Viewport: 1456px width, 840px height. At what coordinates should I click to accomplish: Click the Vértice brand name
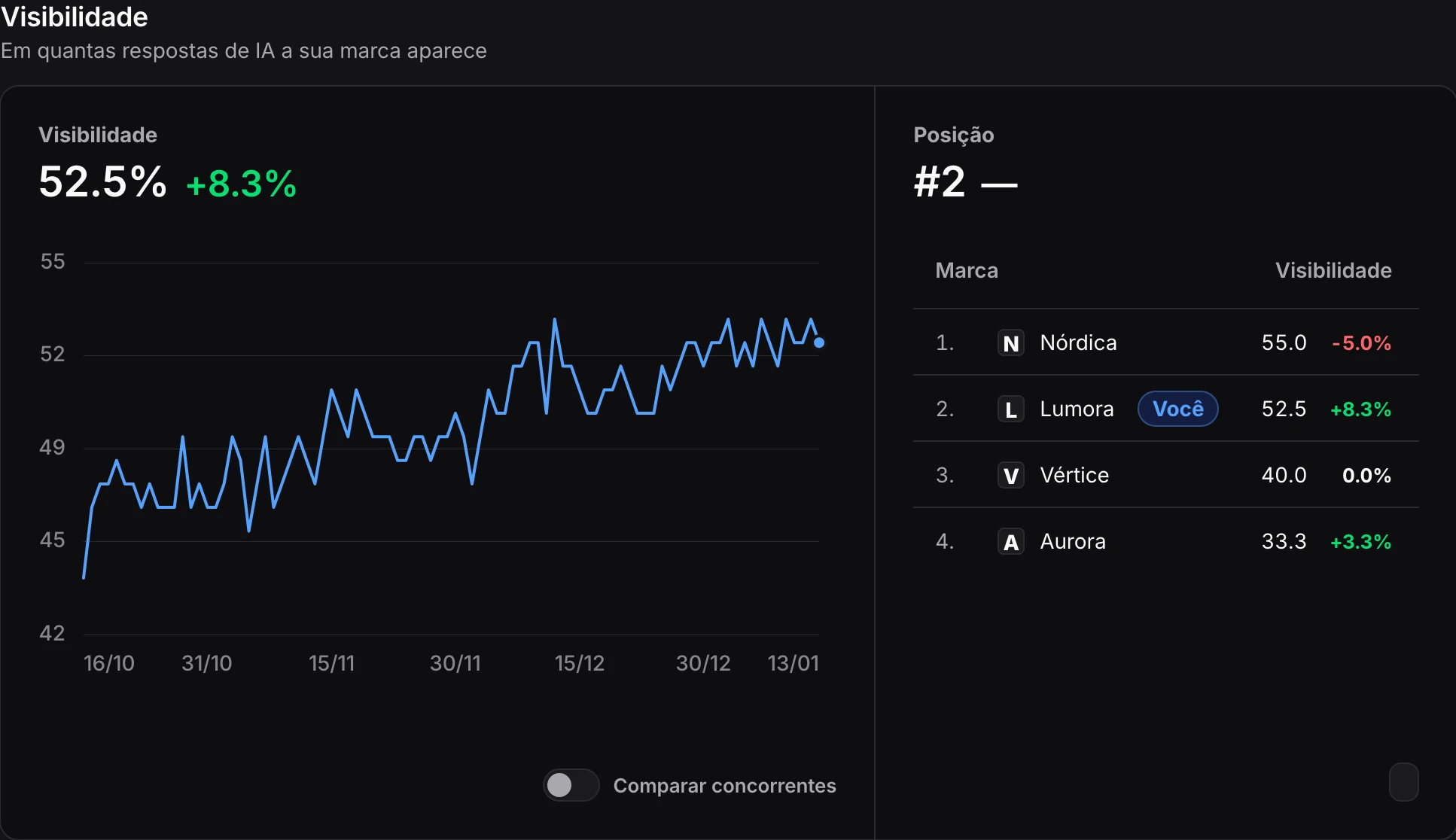[x=1074, y=475]
